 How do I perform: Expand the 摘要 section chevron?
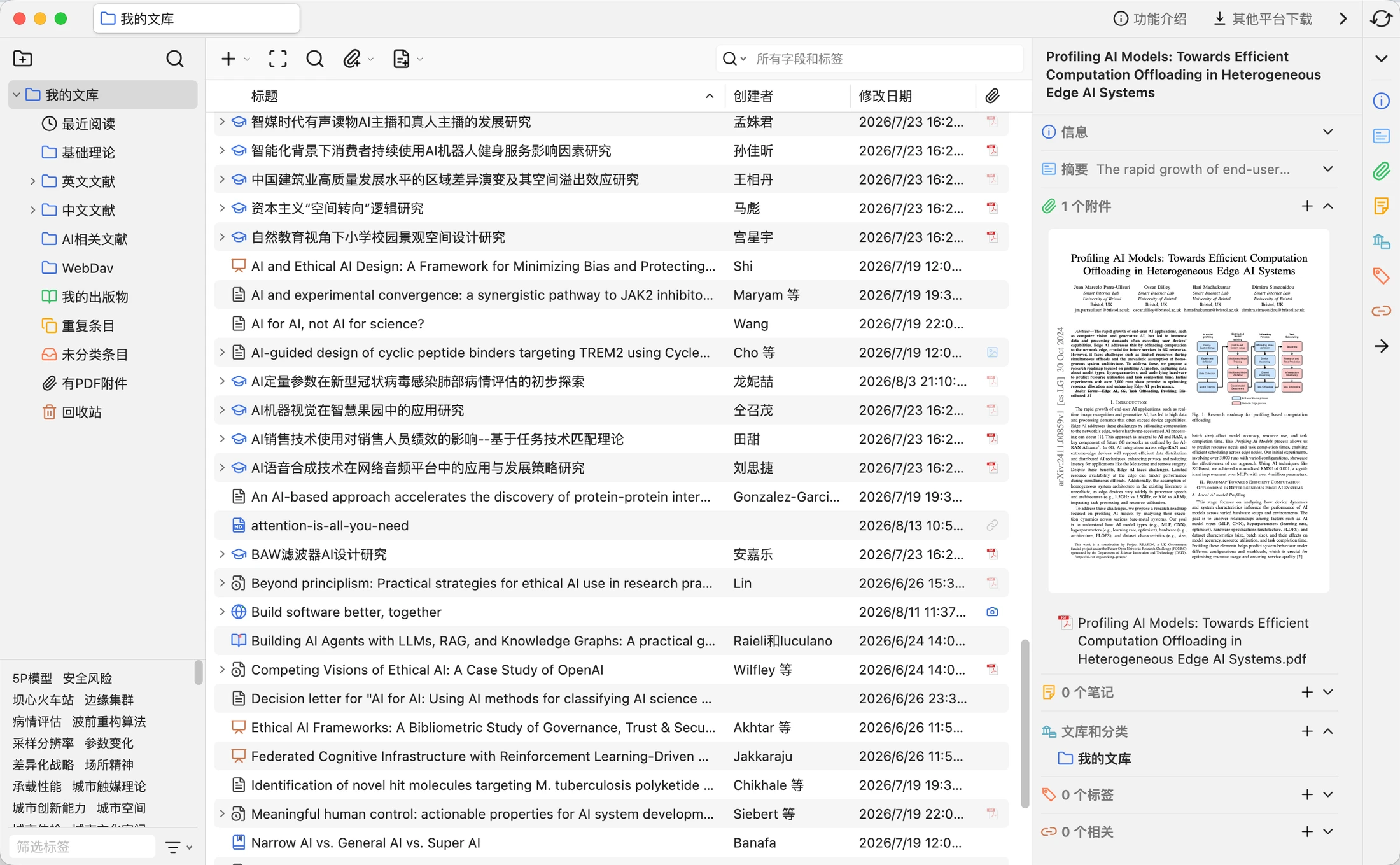click(1327, 169)
